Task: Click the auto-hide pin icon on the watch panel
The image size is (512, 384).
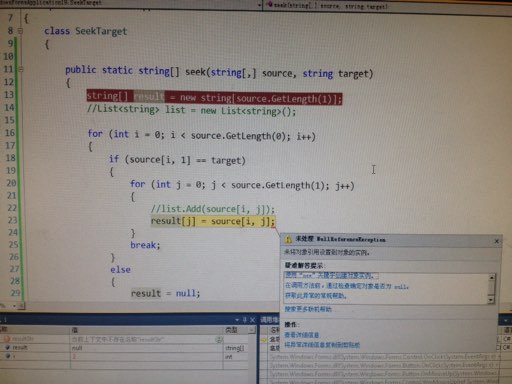Action: tap(244, 320)
